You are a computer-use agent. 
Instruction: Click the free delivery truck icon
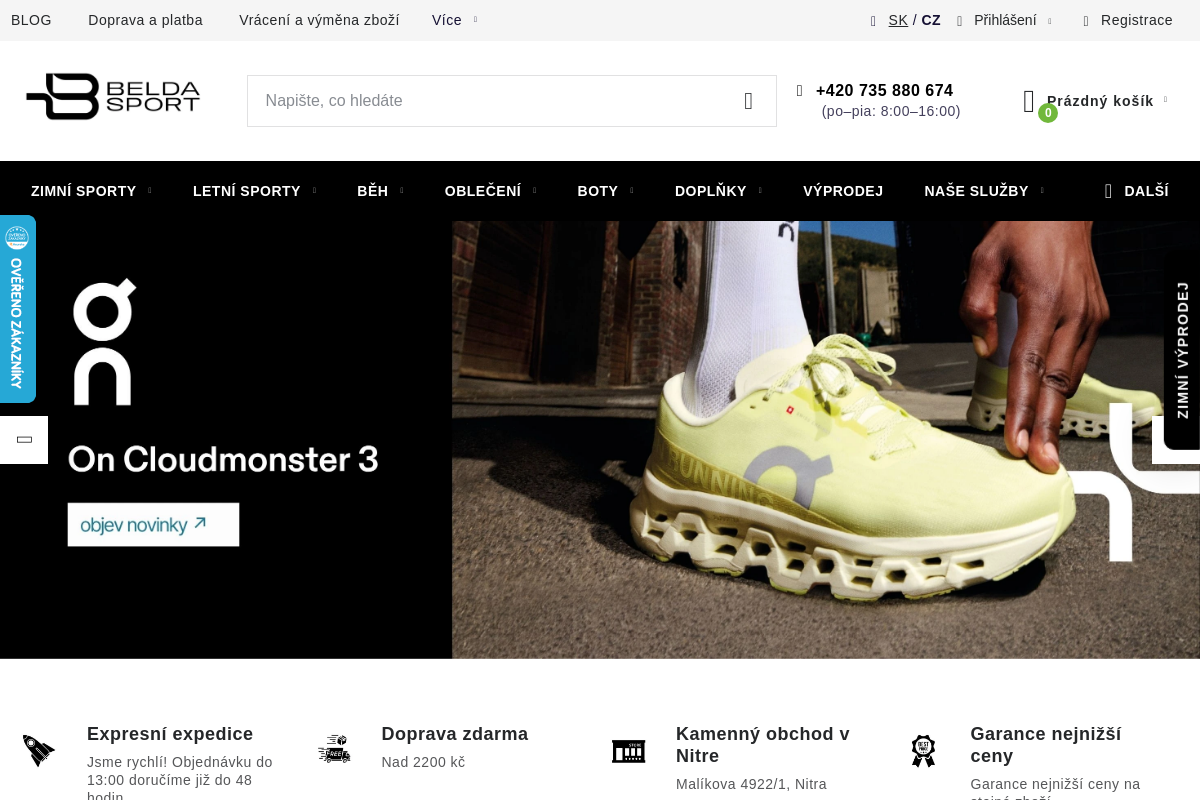tap(334, 749)
